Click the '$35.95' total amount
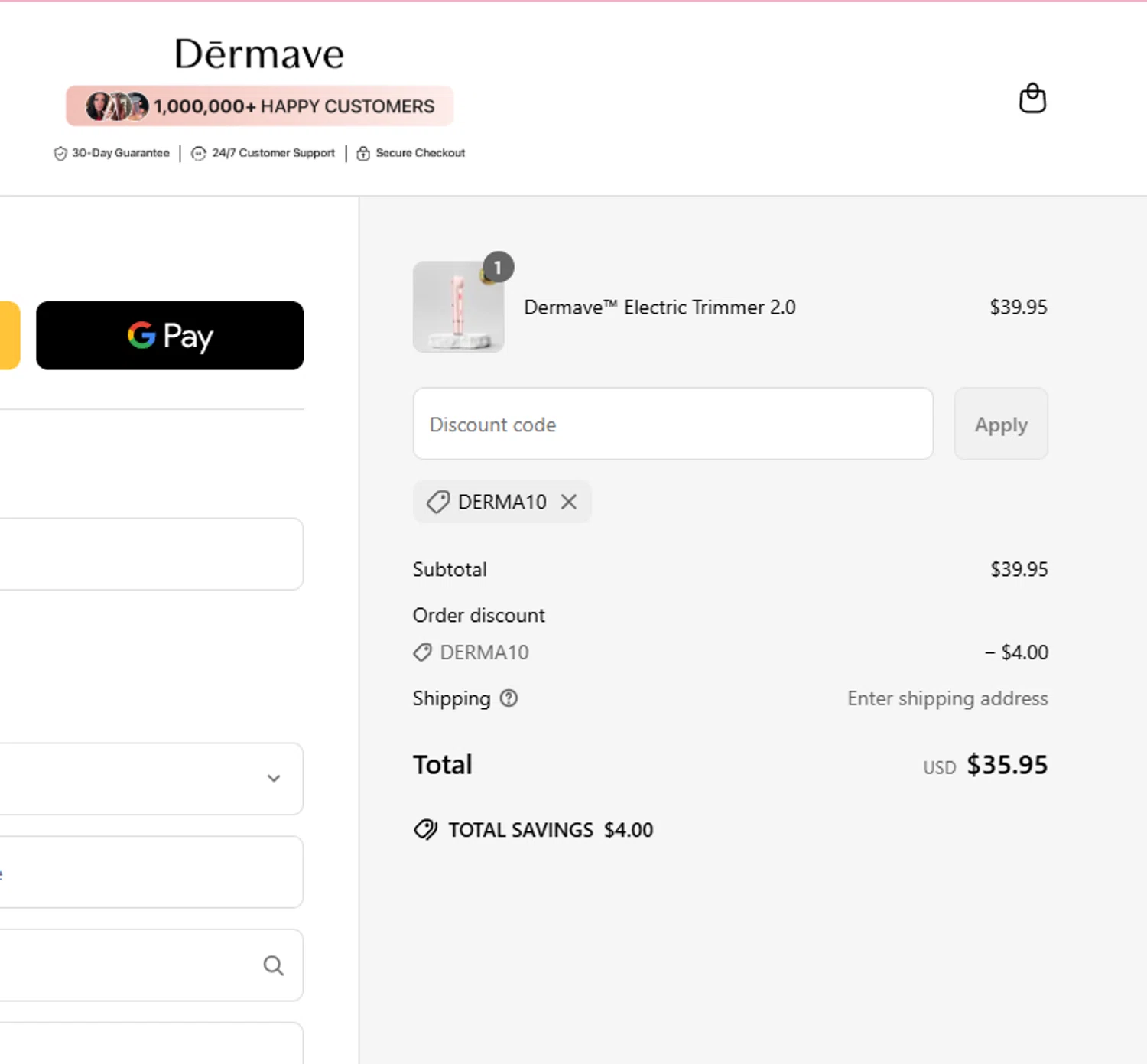 pyautogui.click(x=1007, y=765)
